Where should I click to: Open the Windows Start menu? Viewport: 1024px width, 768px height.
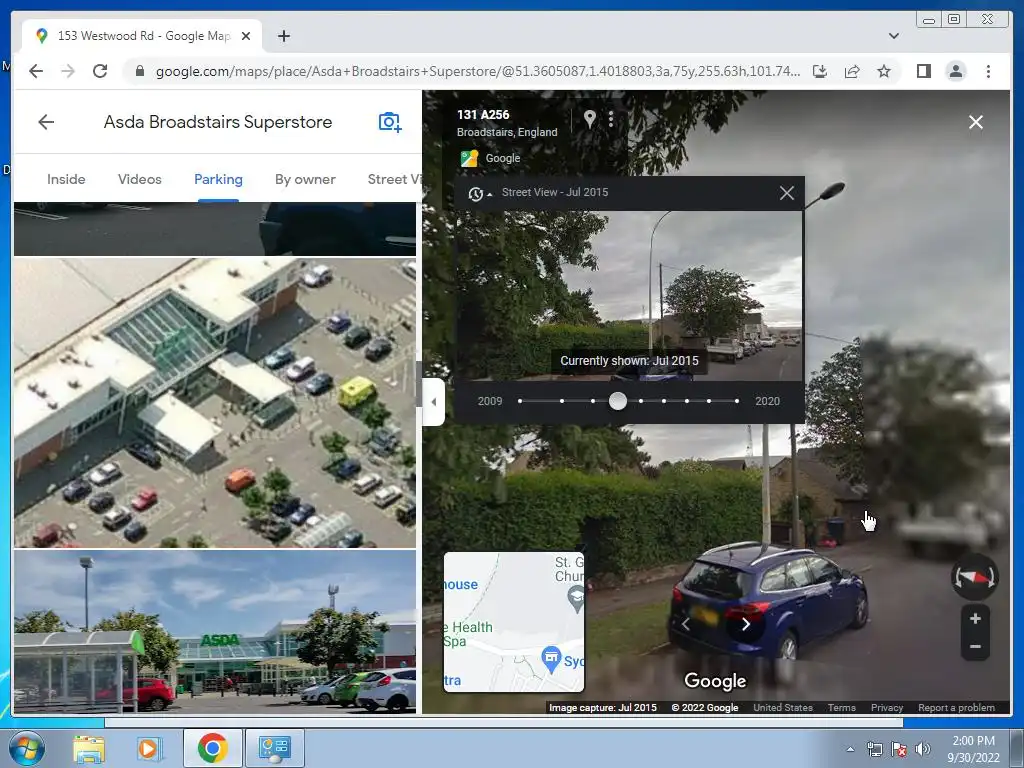coord(25,748)
